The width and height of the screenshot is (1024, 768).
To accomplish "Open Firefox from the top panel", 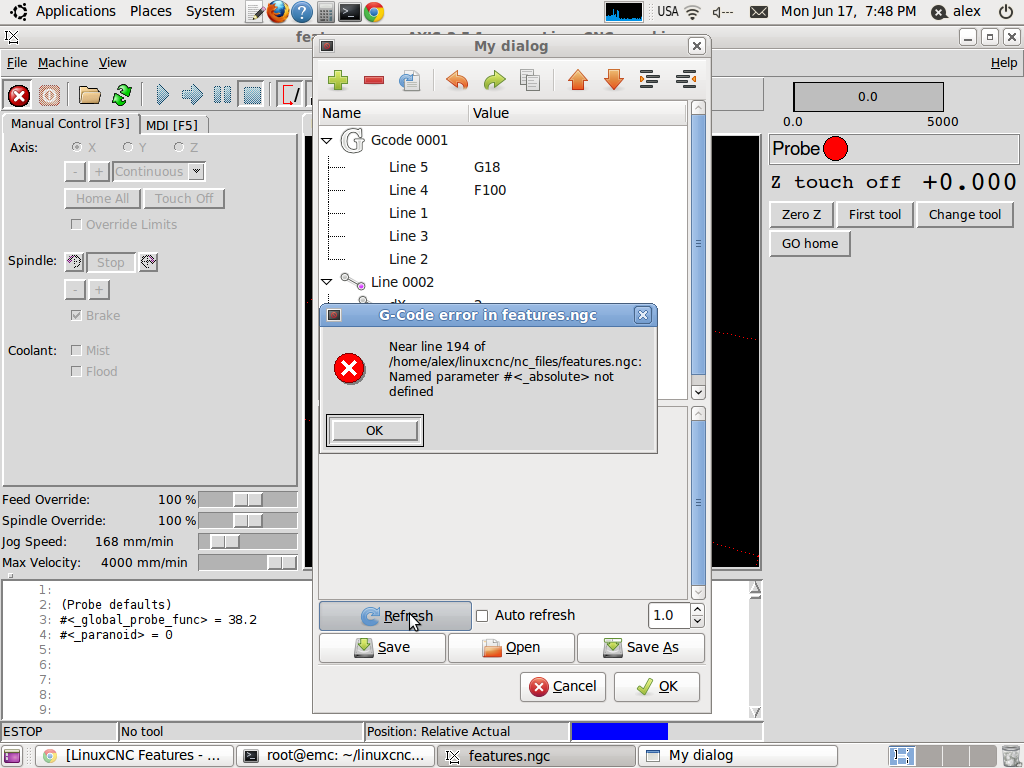I will click(278, 12).
